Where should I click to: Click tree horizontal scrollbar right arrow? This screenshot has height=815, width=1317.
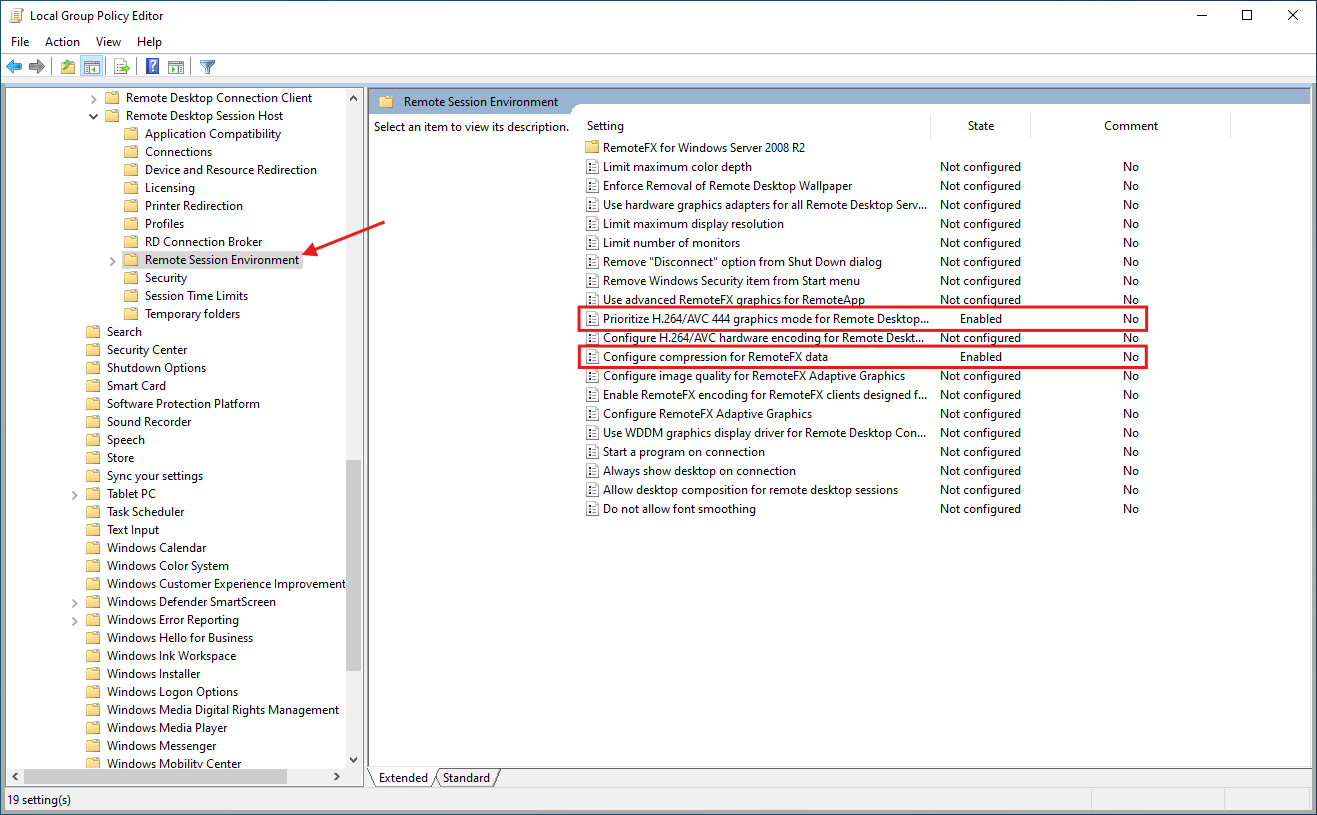click(x=338, y=776)
